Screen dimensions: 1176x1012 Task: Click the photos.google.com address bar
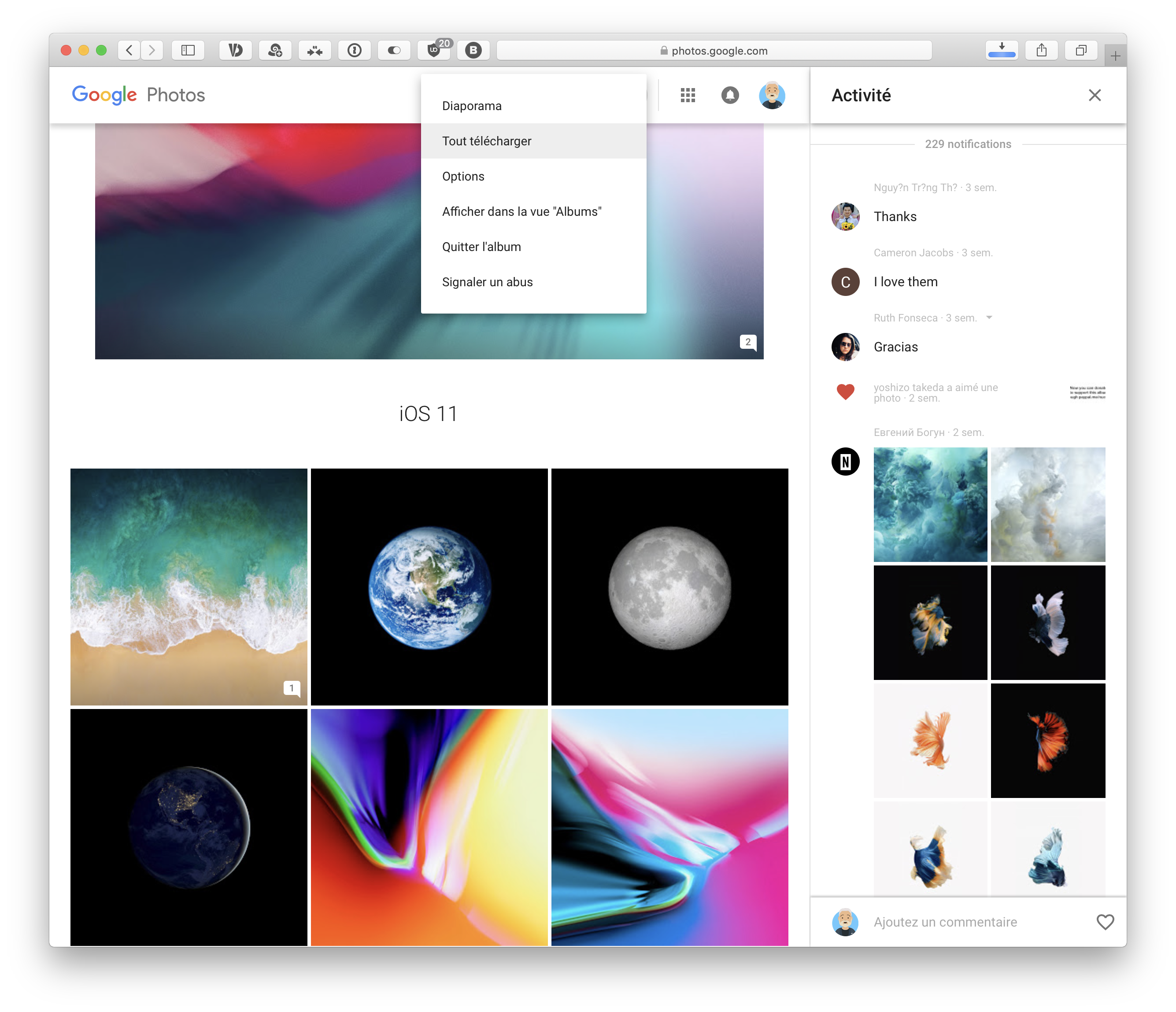[714, 51]
